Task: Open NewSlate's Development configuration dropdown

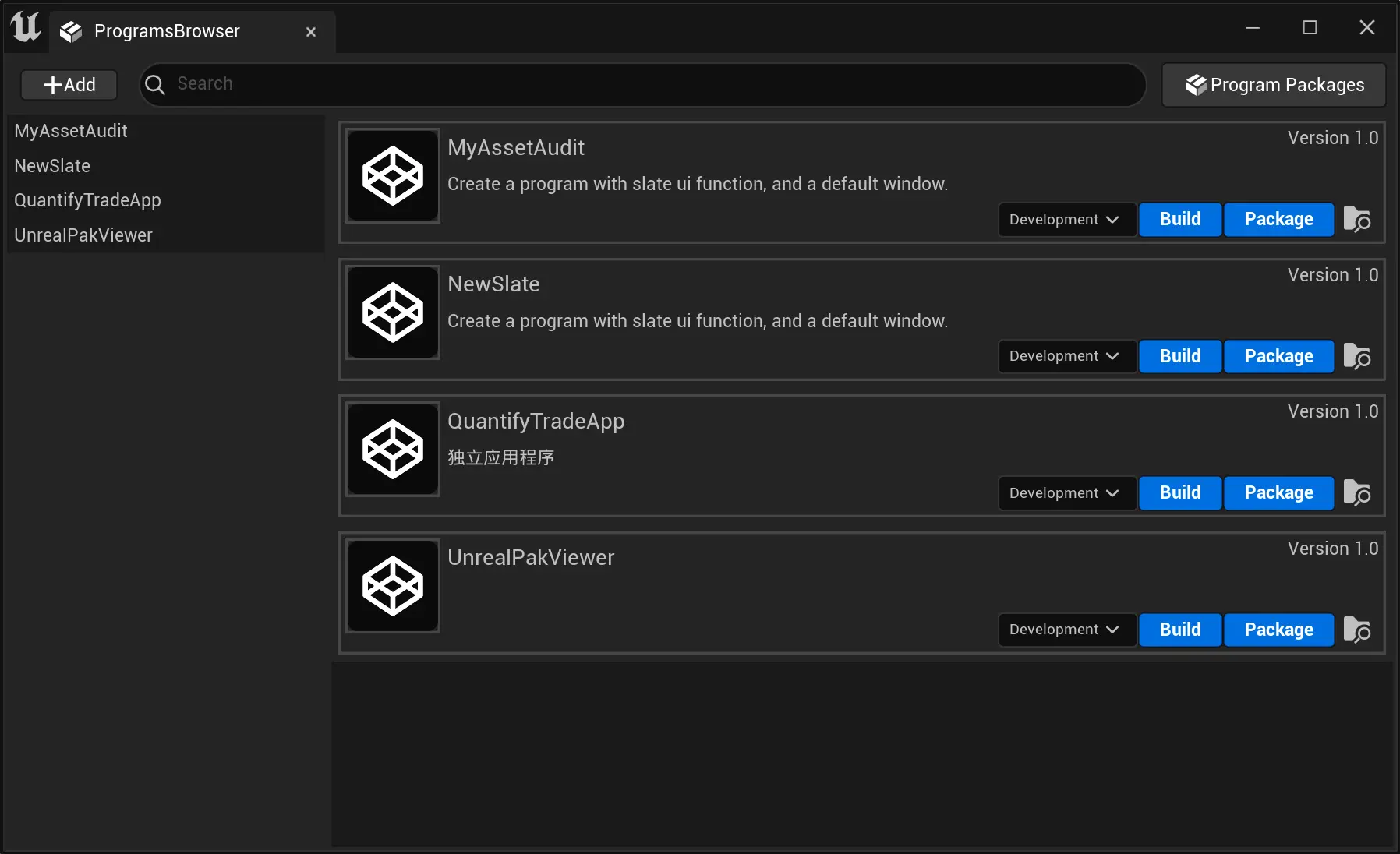Action: [x=1065, y=357]
